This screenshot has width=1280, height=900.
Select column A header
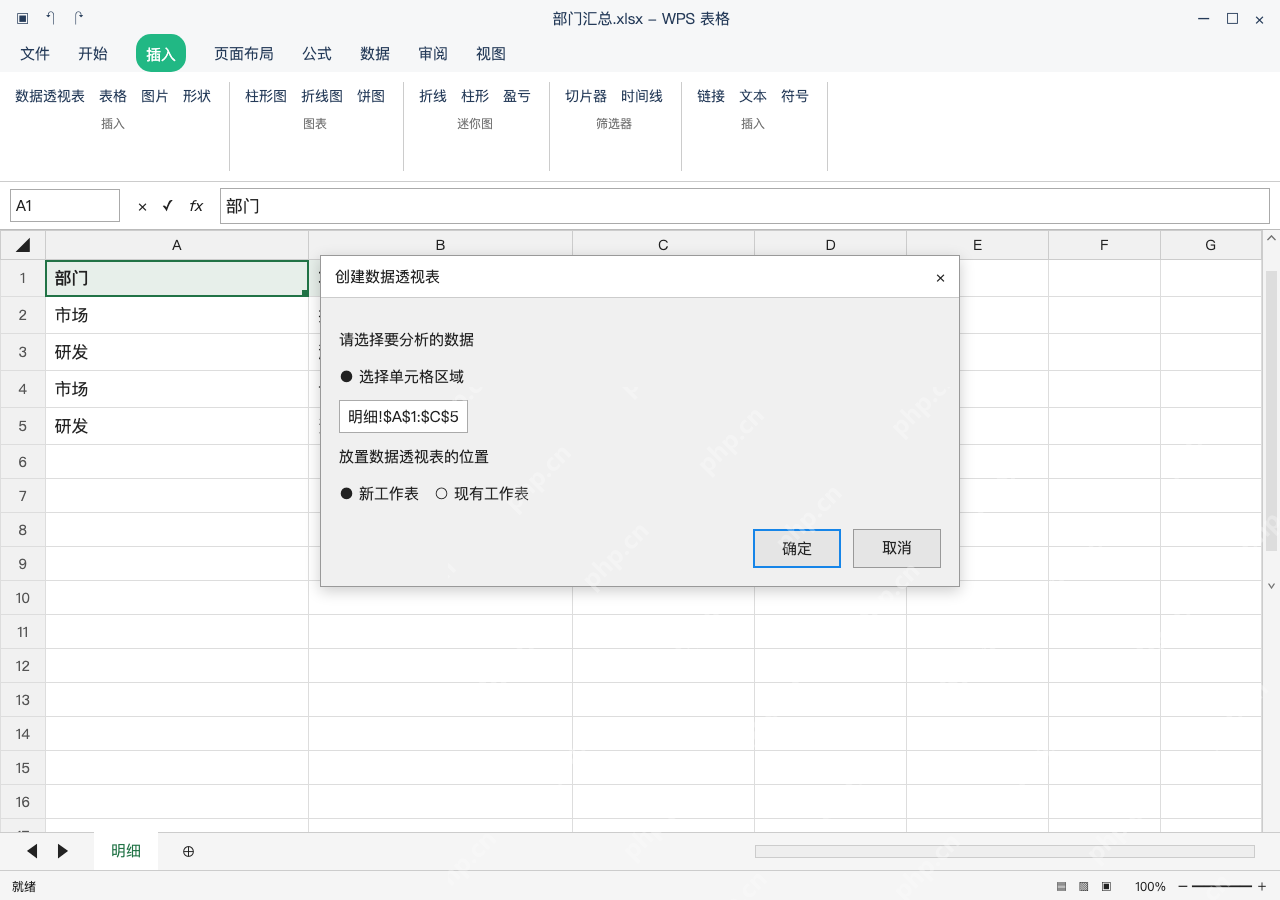tap(177, 245)
